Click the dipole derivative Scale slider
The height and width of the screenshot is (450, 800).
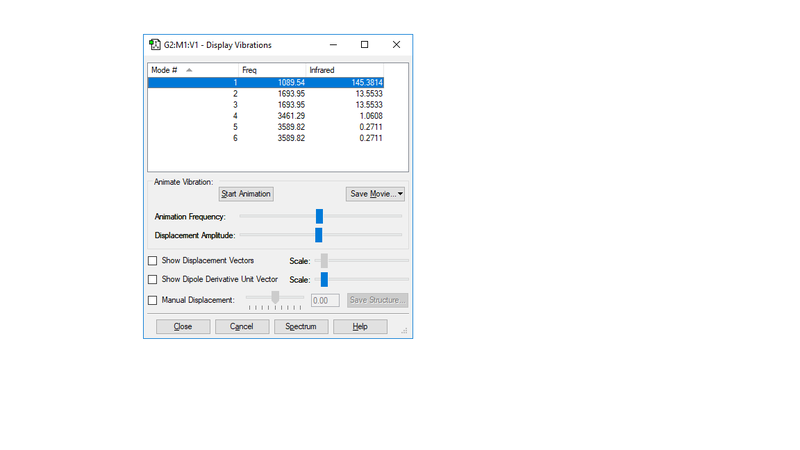coord(324,280)
